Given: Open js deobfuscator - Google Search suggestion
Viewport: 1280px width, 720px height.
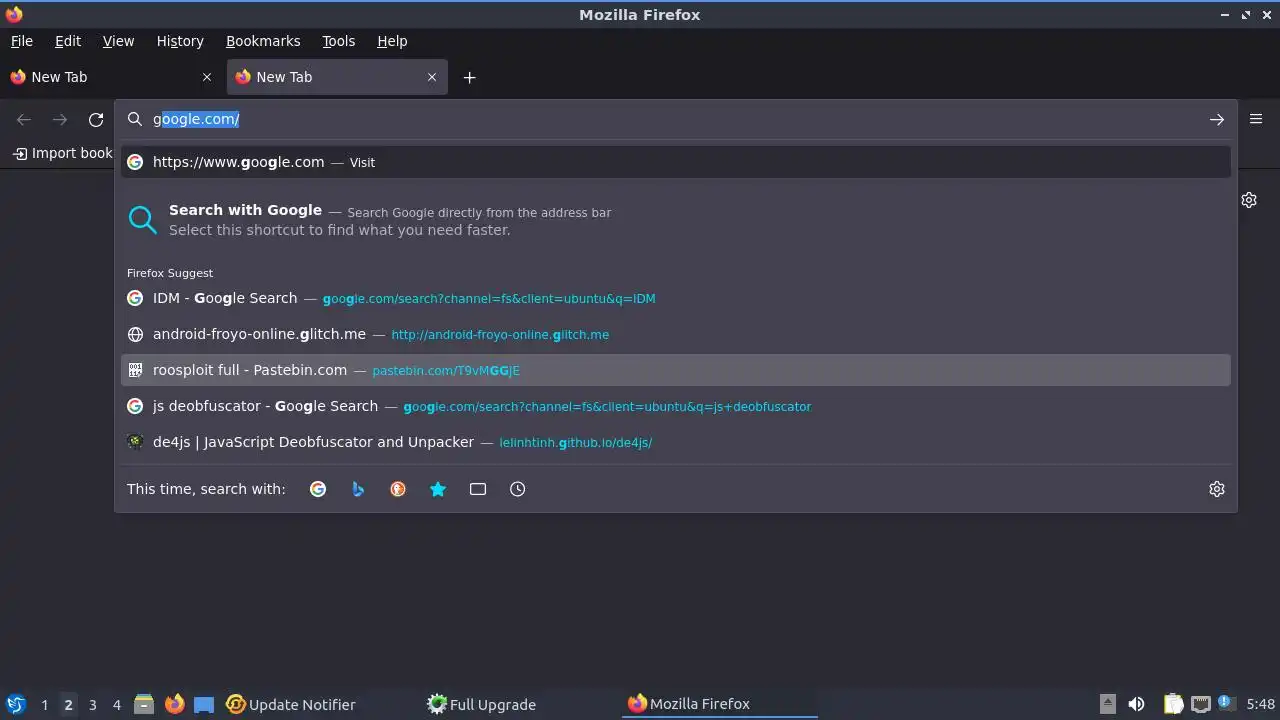Looking at the screenshot, I should coord(676,406).
